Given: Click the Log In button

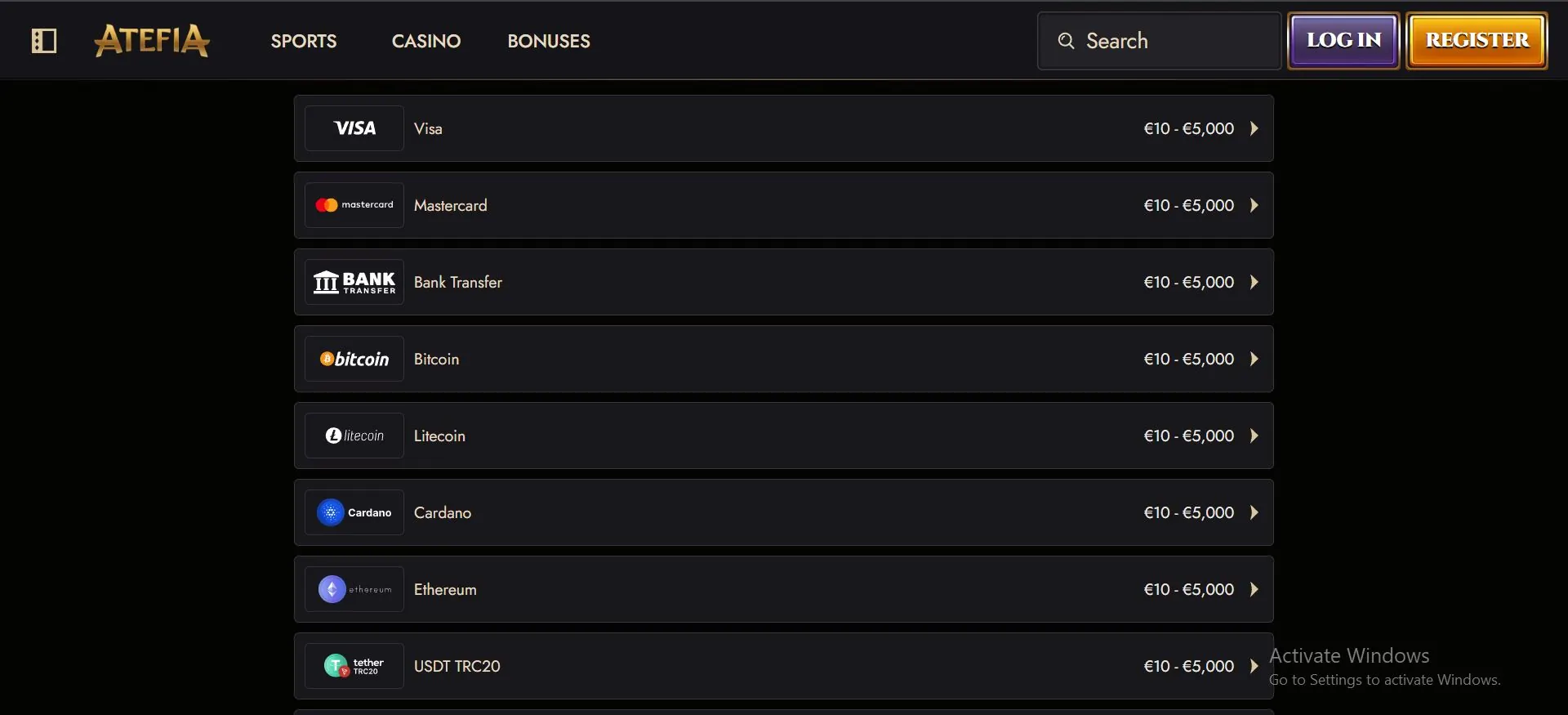Looking at the screenshot, I should click(1344, 40).
